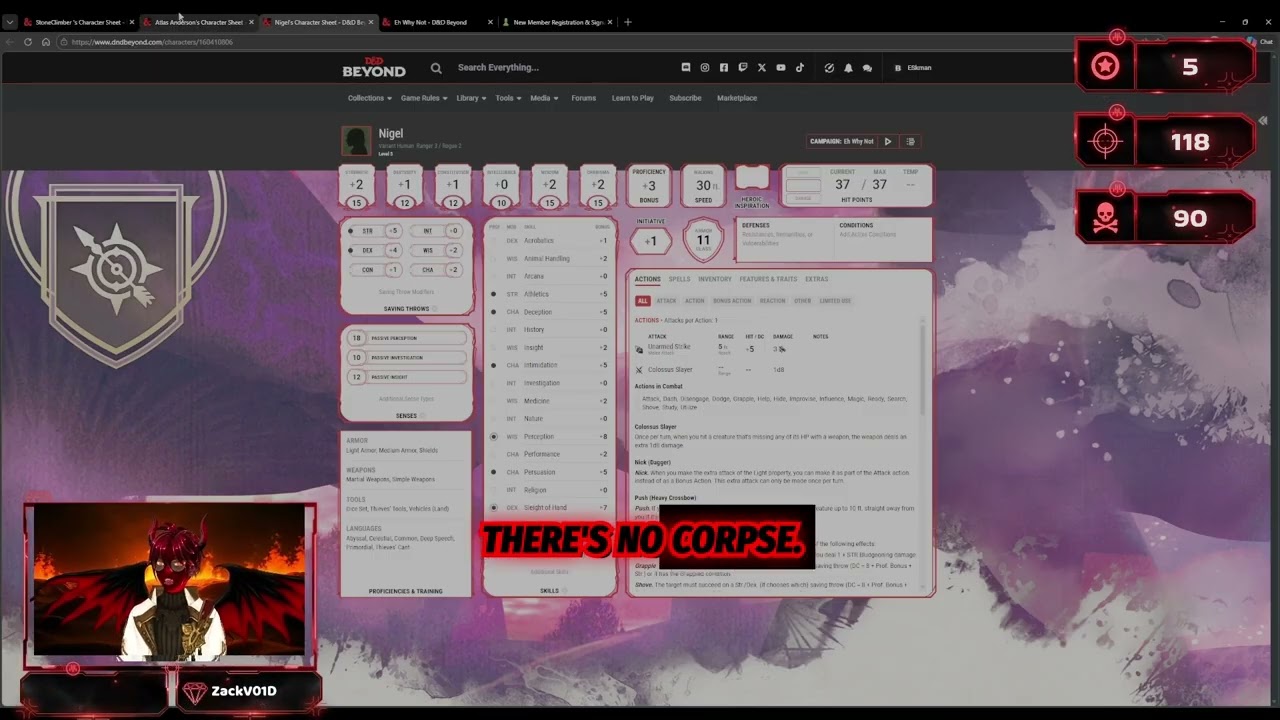This screenshot has width=1280, height=720.
Task: Open the Facebook social icon
Action: click(724, 68)
